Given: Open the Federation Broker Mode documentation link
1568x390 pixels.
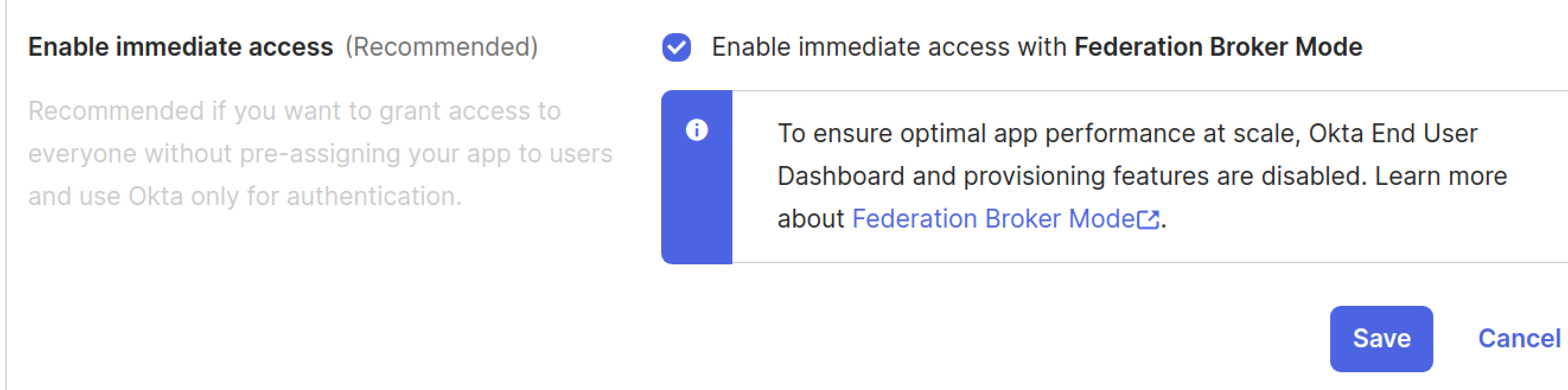Looking at the screenshot, I should [993, 219].
